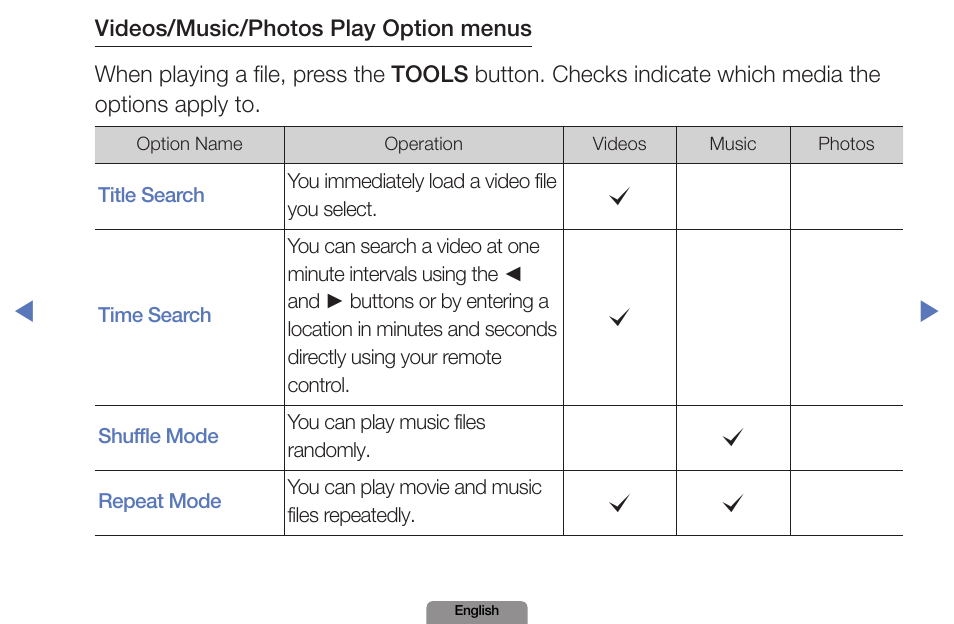Click the left triangle symbol in Time Search description
This screenshot has width=954, height=624.
point(514,274)
